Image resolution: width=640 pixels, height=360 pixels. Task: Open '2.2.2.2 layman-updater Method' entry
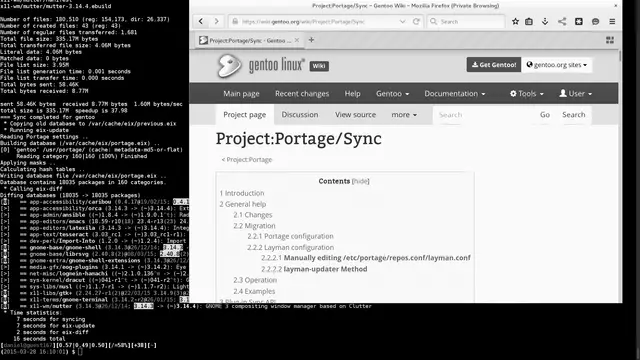pyautogui.click(x=314, y=269)
